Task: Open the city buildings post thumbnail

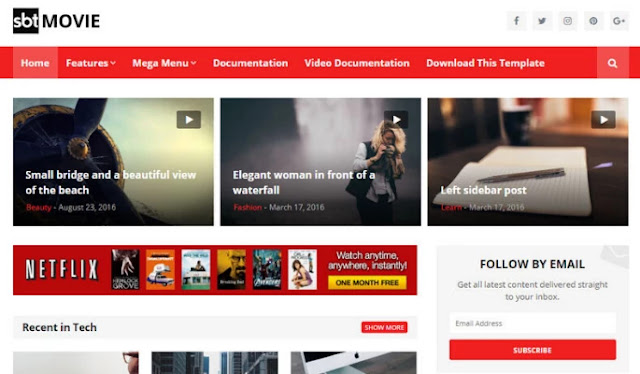Action: (215, 363)
